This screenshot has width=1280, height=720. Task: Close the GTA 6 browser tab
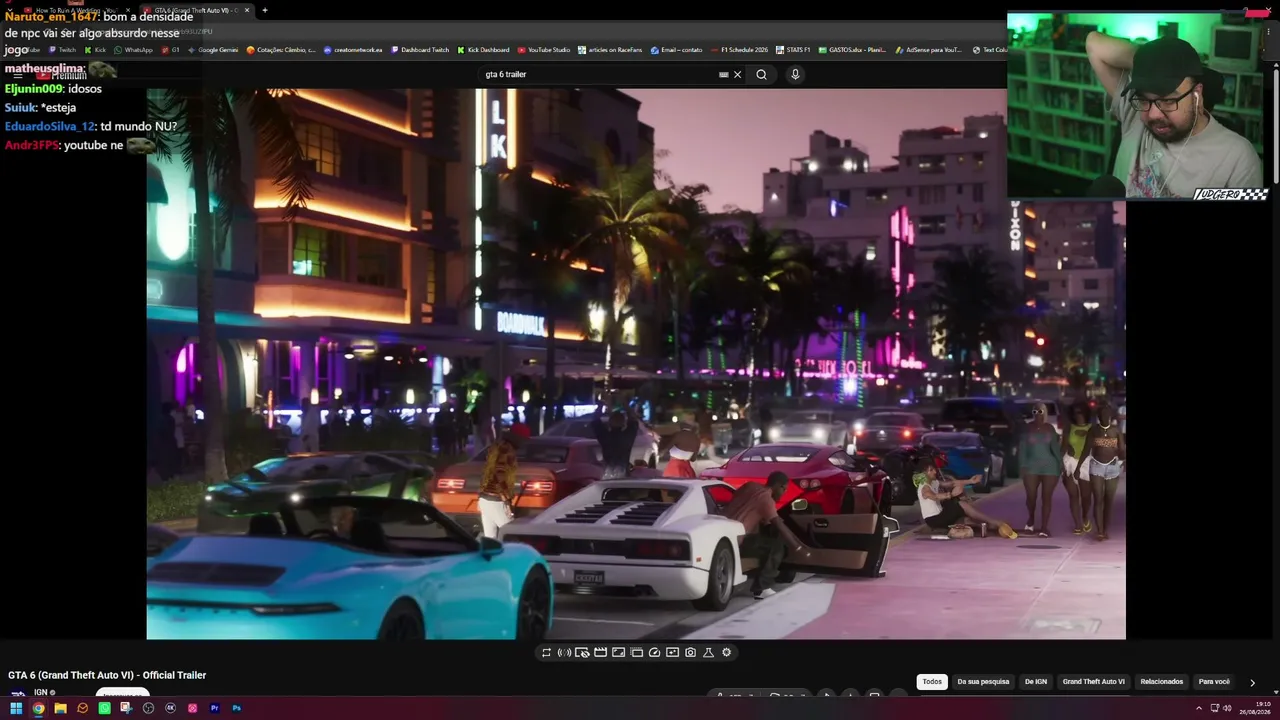(247, 10)
